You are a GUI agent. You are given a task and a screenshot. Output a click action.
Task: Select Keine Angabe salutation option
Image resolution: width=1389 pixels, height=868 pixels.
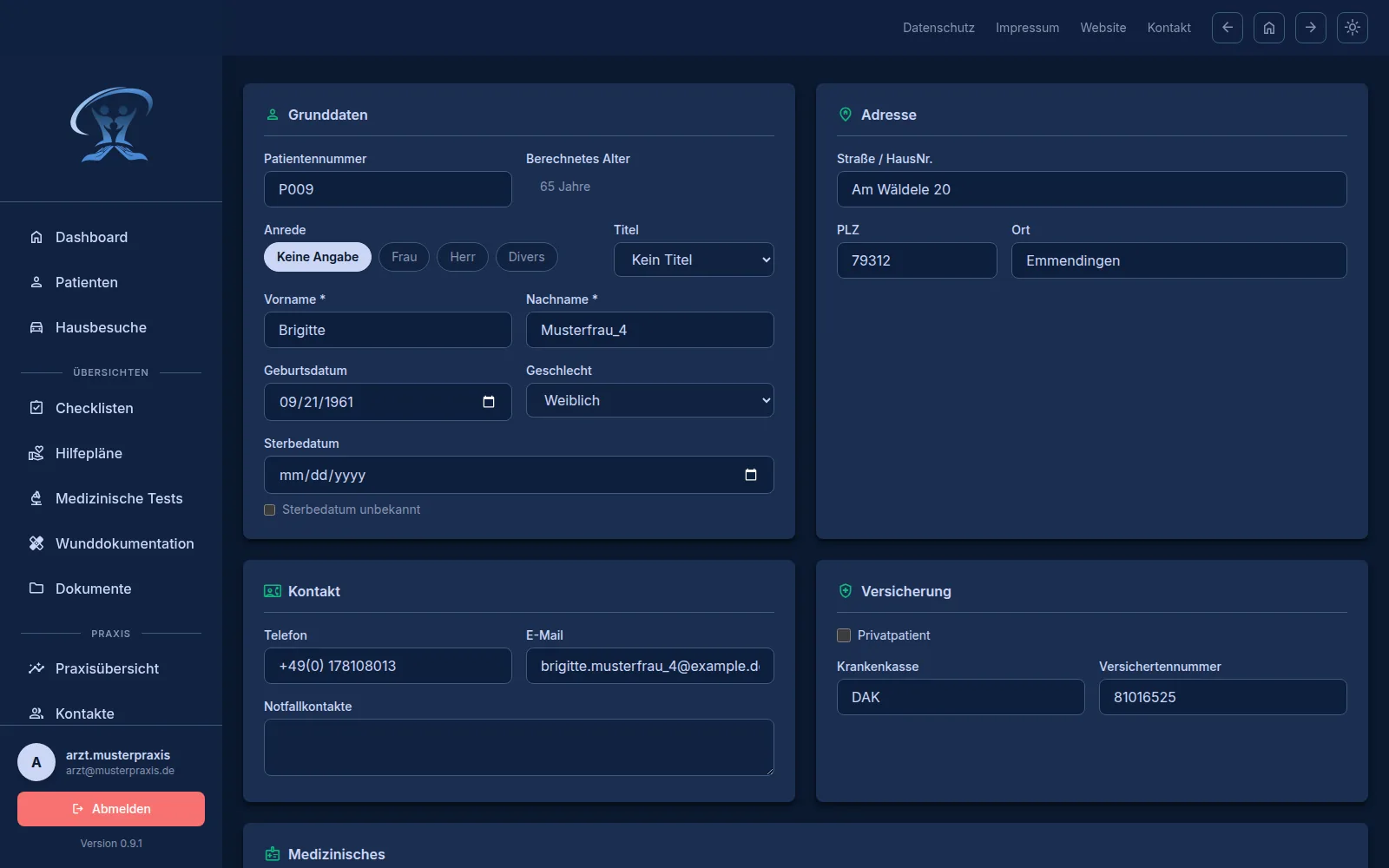point(318,257)
